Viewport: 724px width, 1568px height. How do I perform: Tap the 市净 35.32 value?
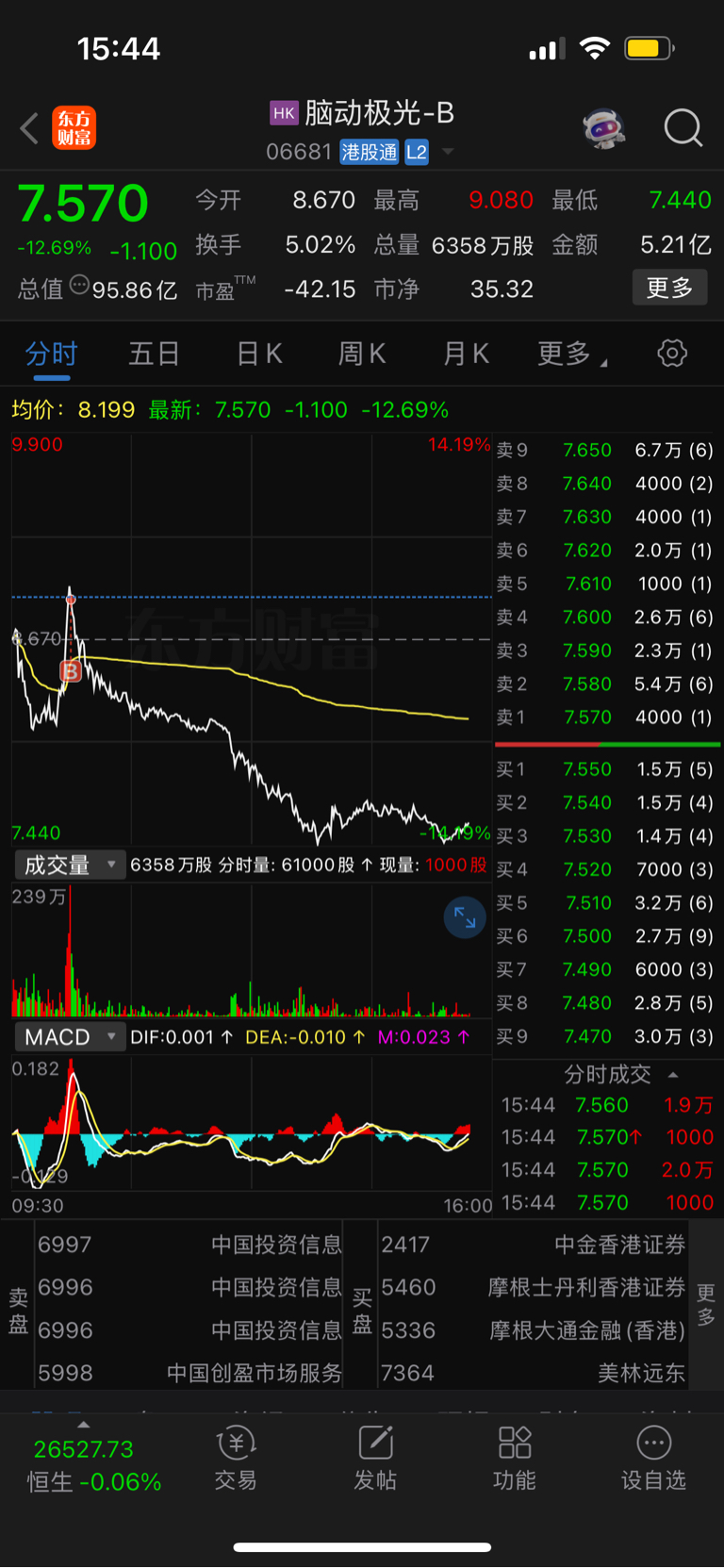[x=502, y=289]
